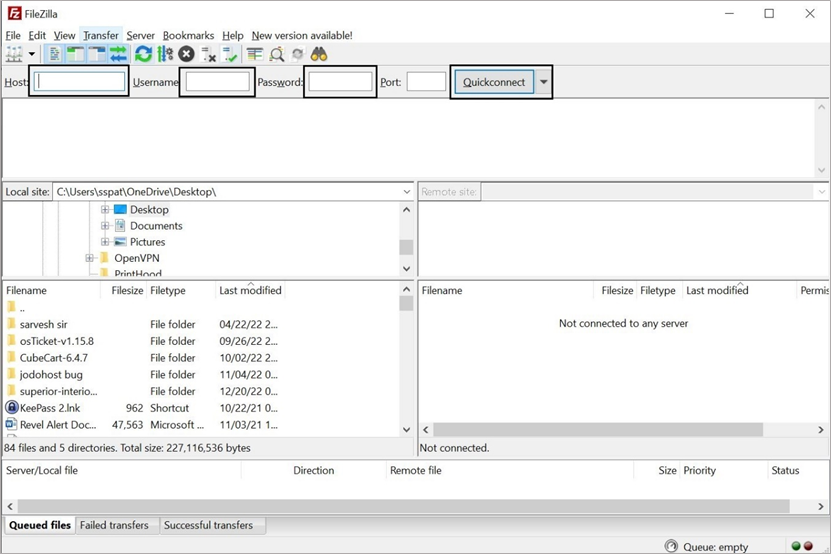Viewport: 831px width, 554px height.
Task: Sort local files by Filesize column
Action: pyautogui.click(x=123, y=291)
